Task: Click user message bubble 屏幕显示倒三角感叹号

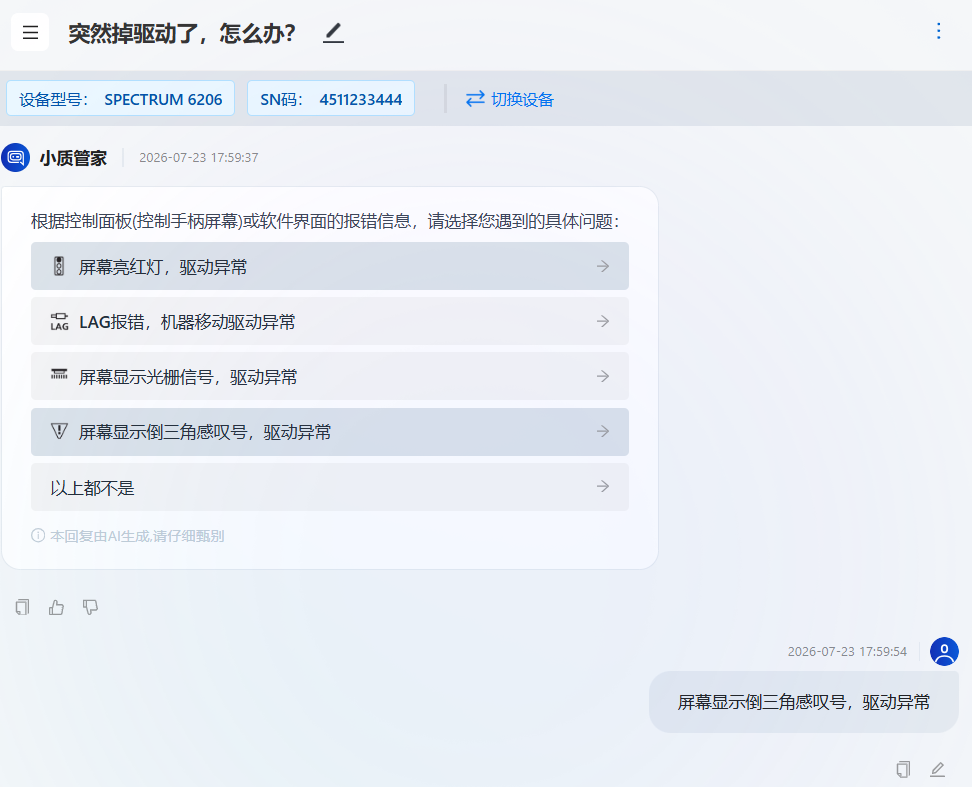Action: pos(803,702)
